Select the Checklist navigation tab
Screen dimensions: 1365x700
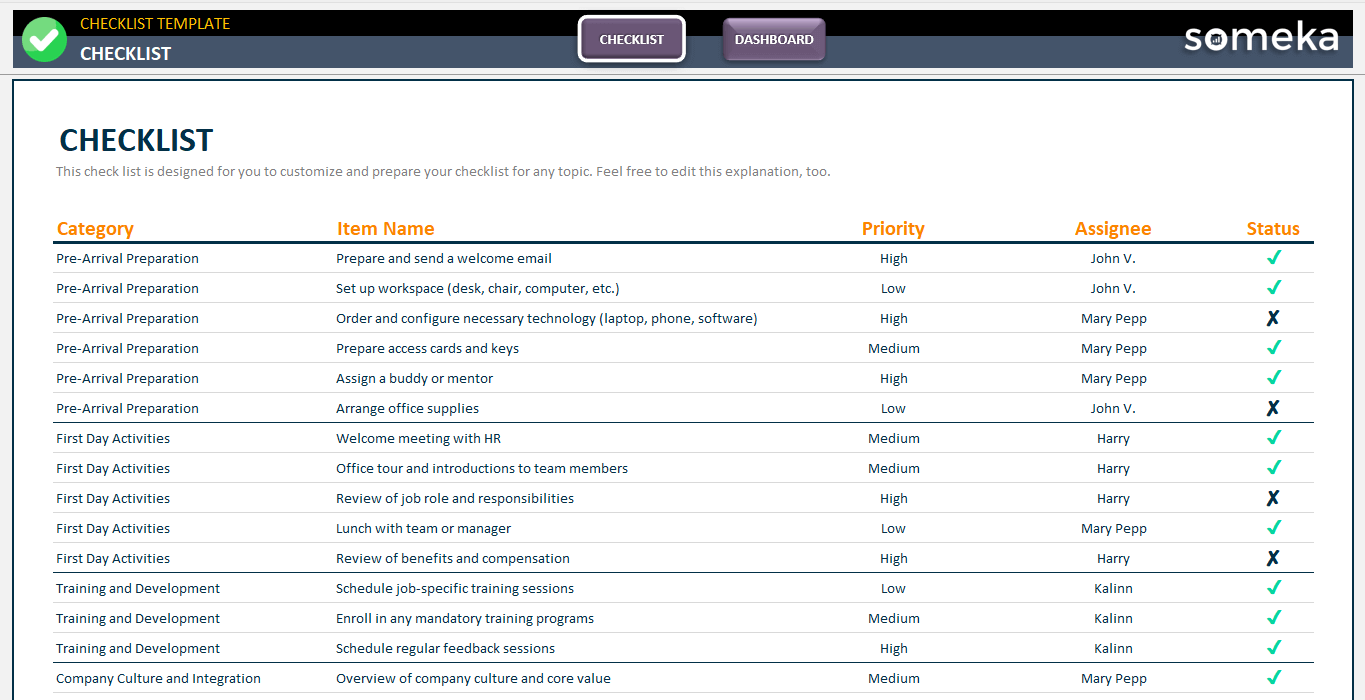(631, 40)
